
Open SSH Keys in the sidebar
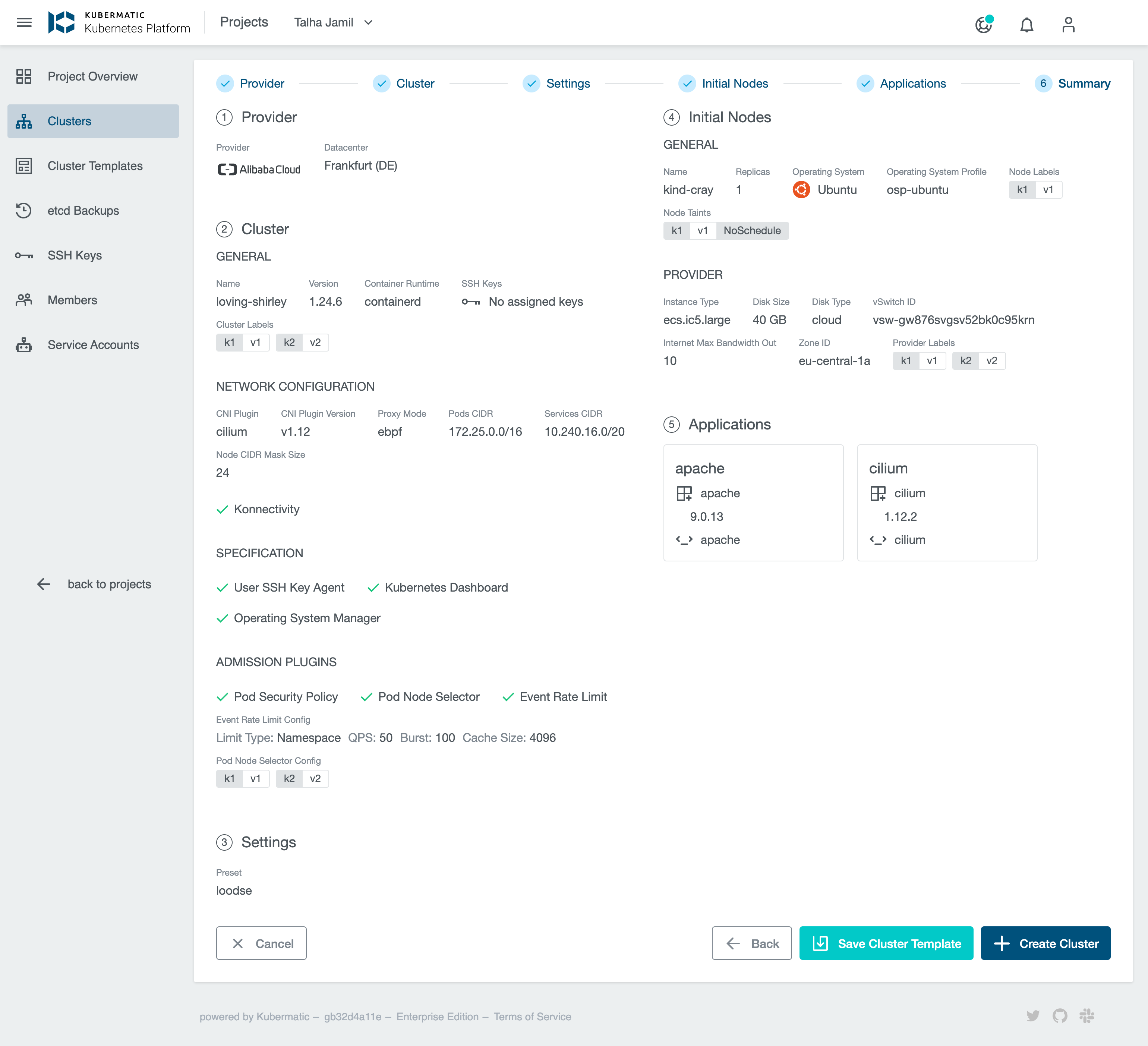(x=93, y=255)
